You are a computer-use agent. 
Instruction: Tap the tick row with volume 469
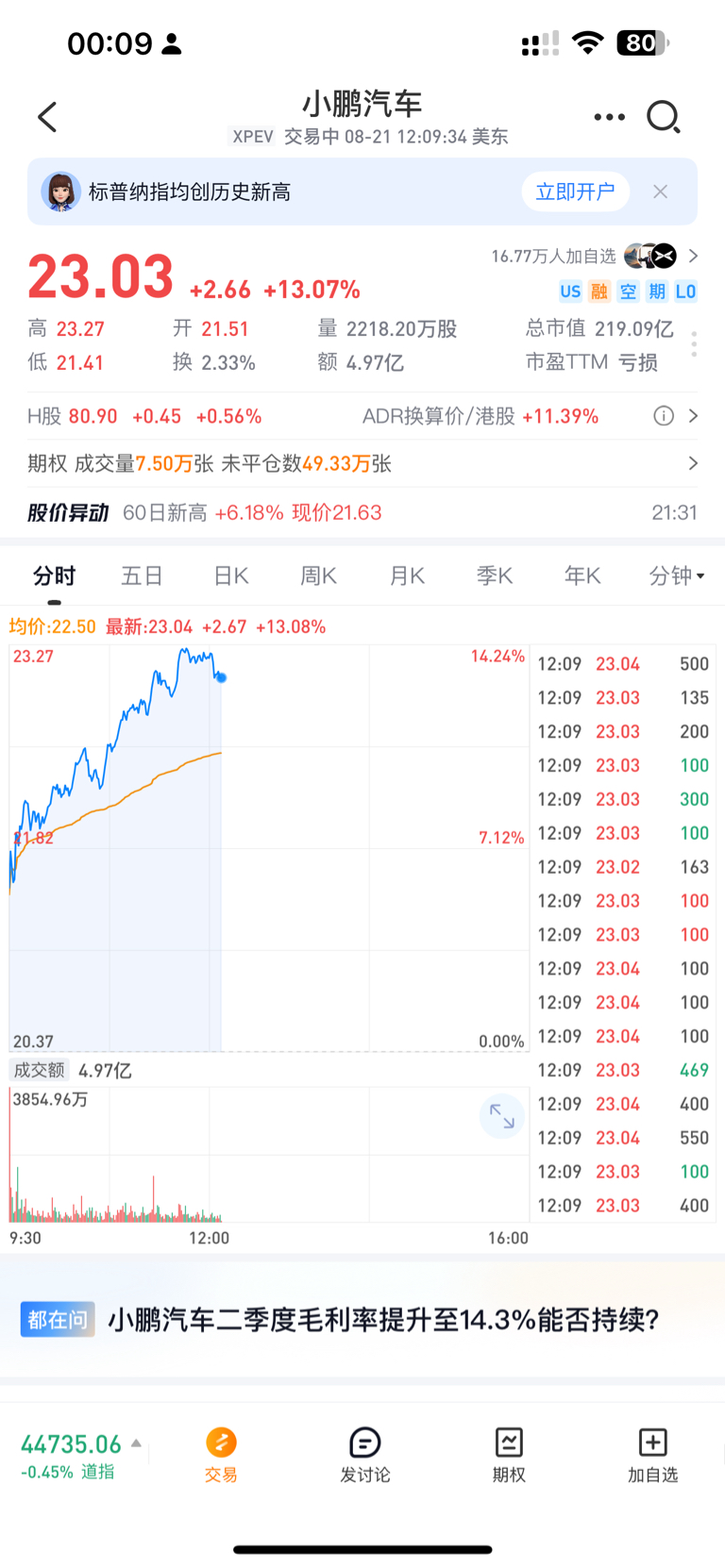(x=623, y=1070)
